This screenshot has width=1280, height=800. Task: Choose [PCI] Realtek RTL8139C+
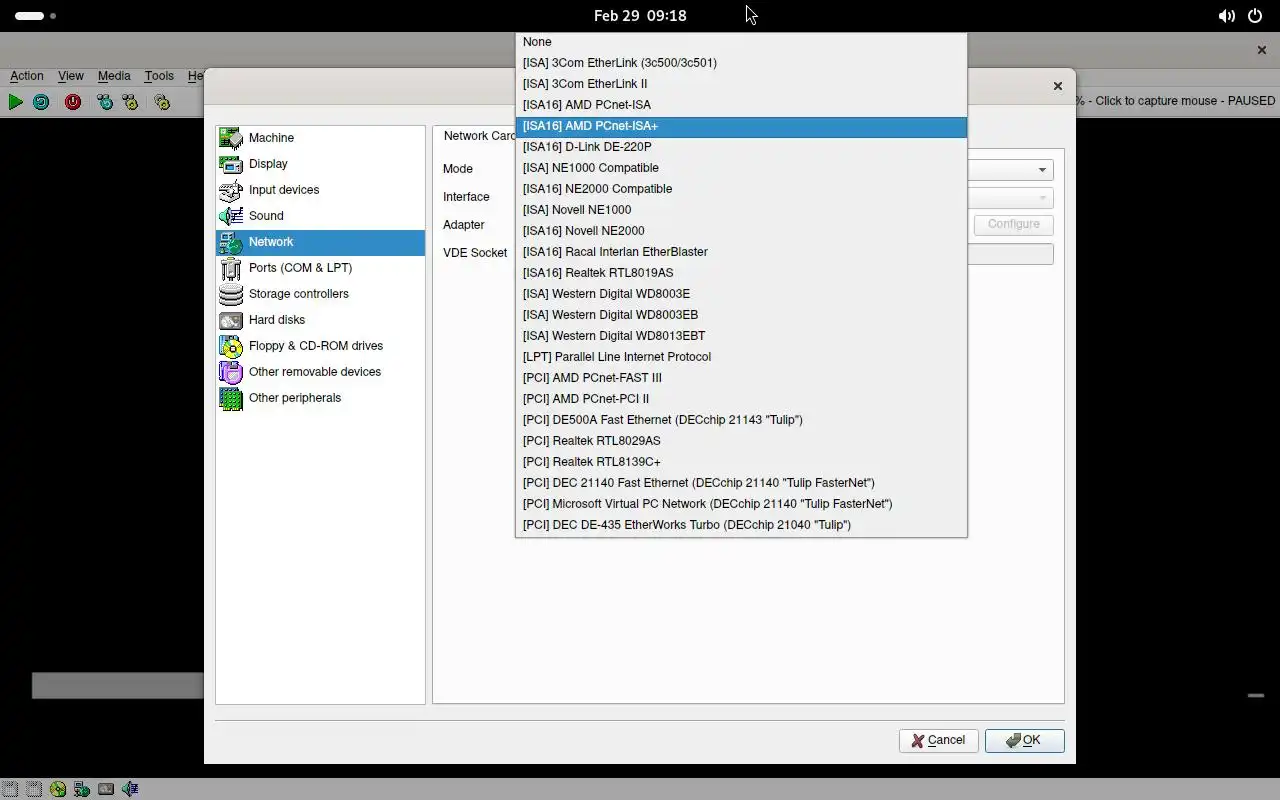click(x=741, y=462)
